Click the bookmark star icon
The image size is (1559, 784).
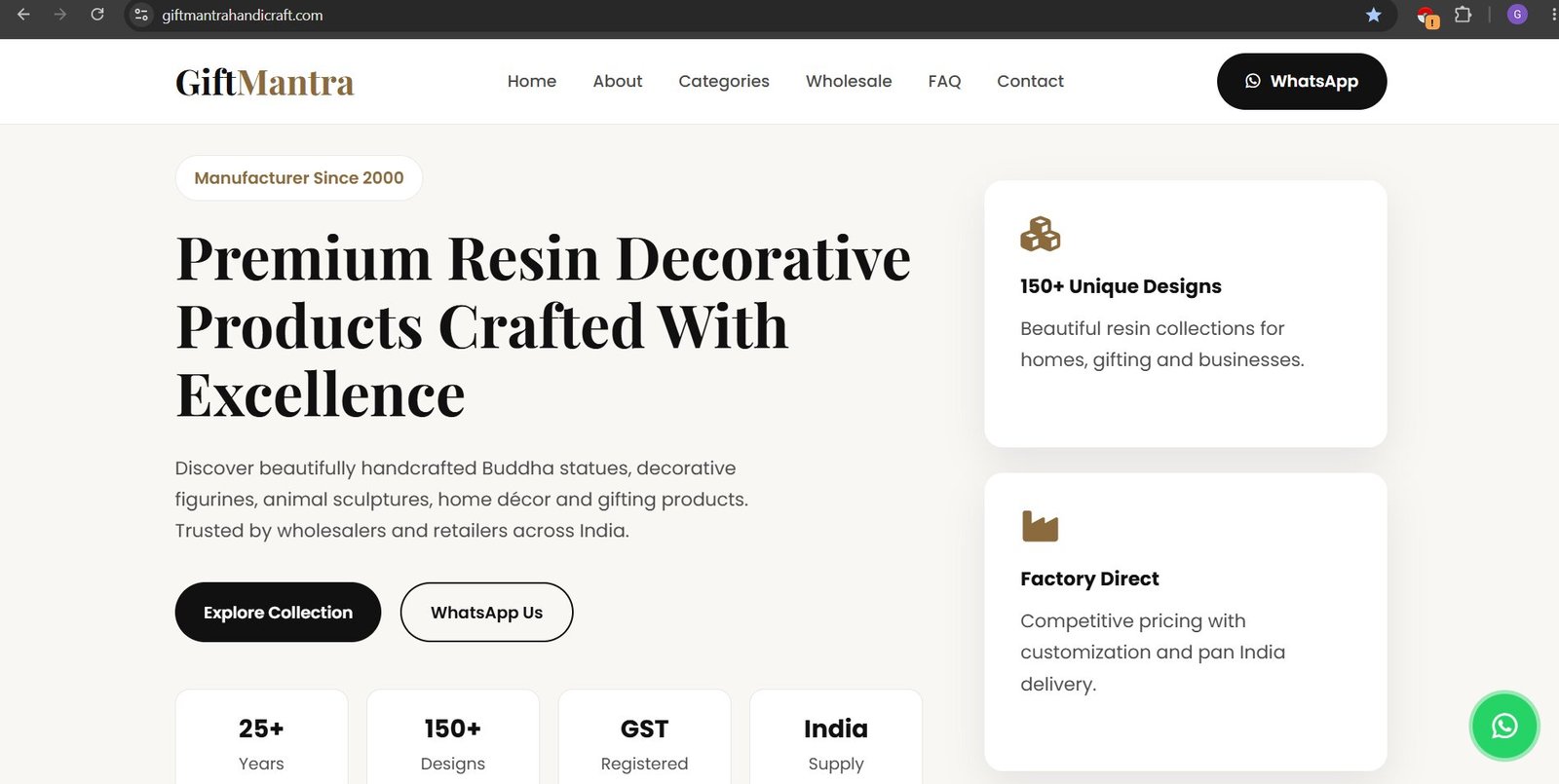point(1373,15)
